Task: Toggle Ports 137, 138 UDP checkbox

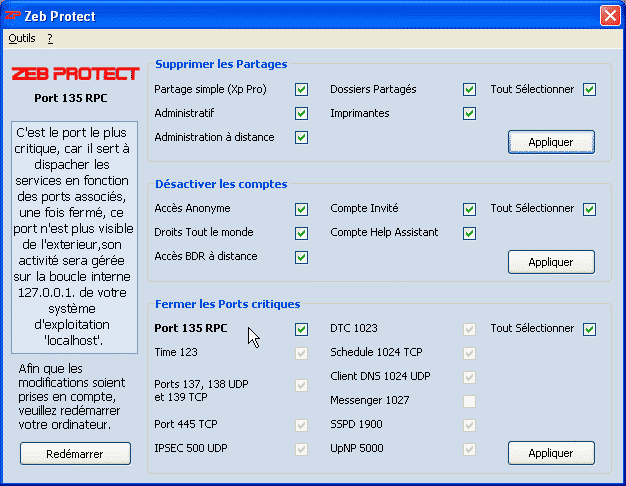Action: point(301,385)
